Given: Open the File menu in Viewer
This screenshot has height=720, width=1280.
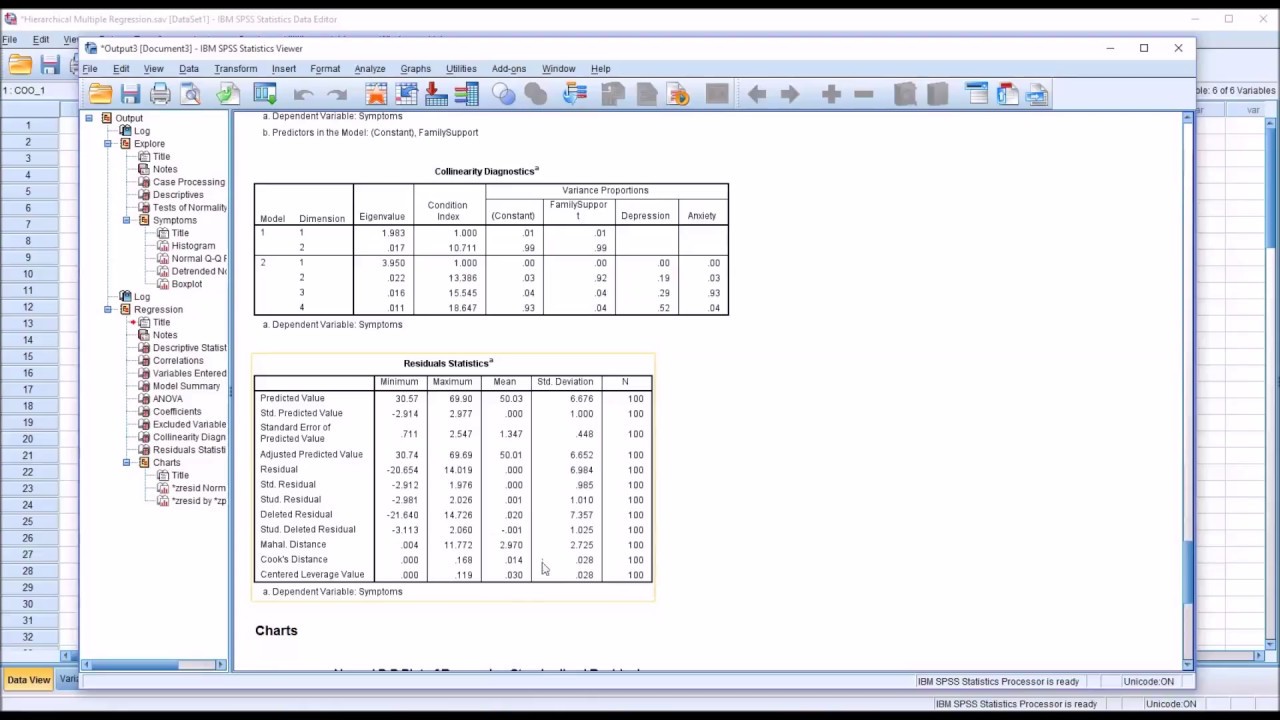Looking at the screenshot, I should tap(90, 69).
